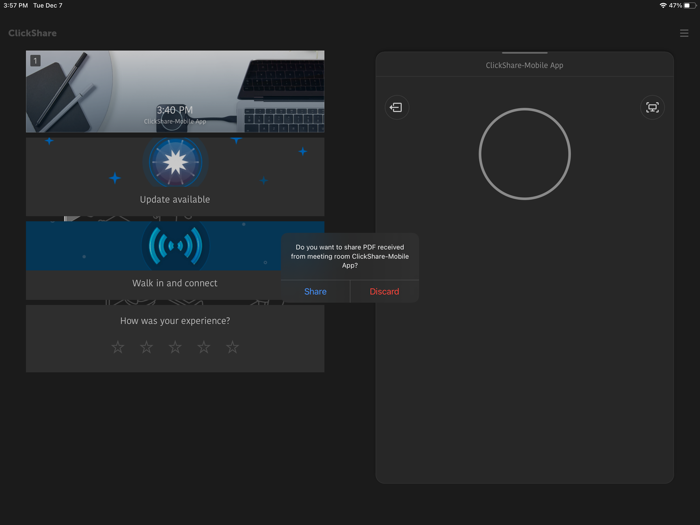The width and height of the screenshot is (700, 525).
Task: Tap the starburst update icon
Action: 175,162
